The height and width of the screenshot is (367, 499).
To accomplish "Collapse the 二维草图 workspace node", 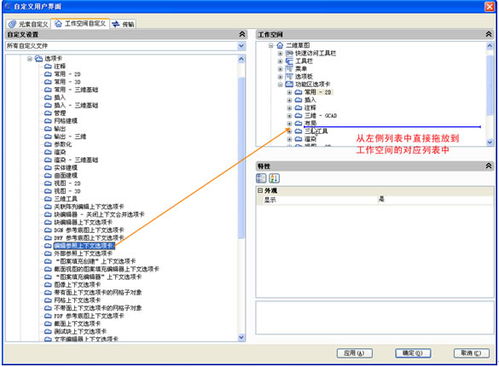I will click(x=271, y=45).
